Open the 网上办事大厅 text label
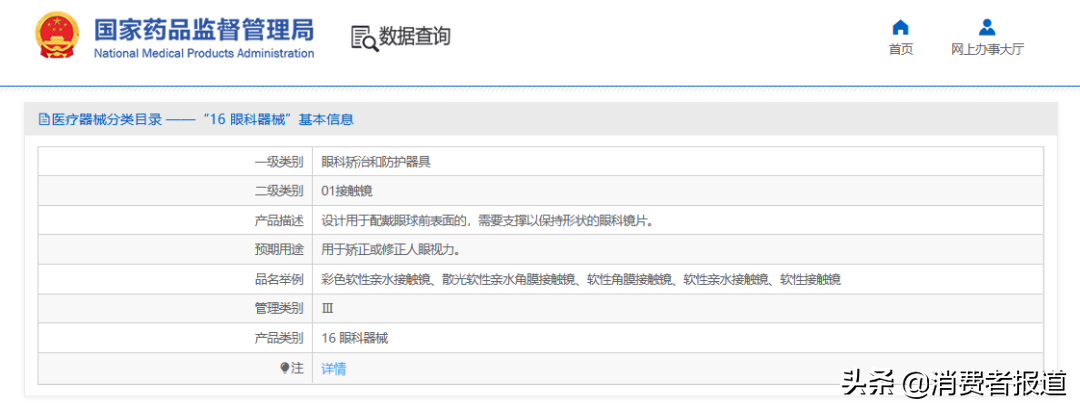 [987, 50]
